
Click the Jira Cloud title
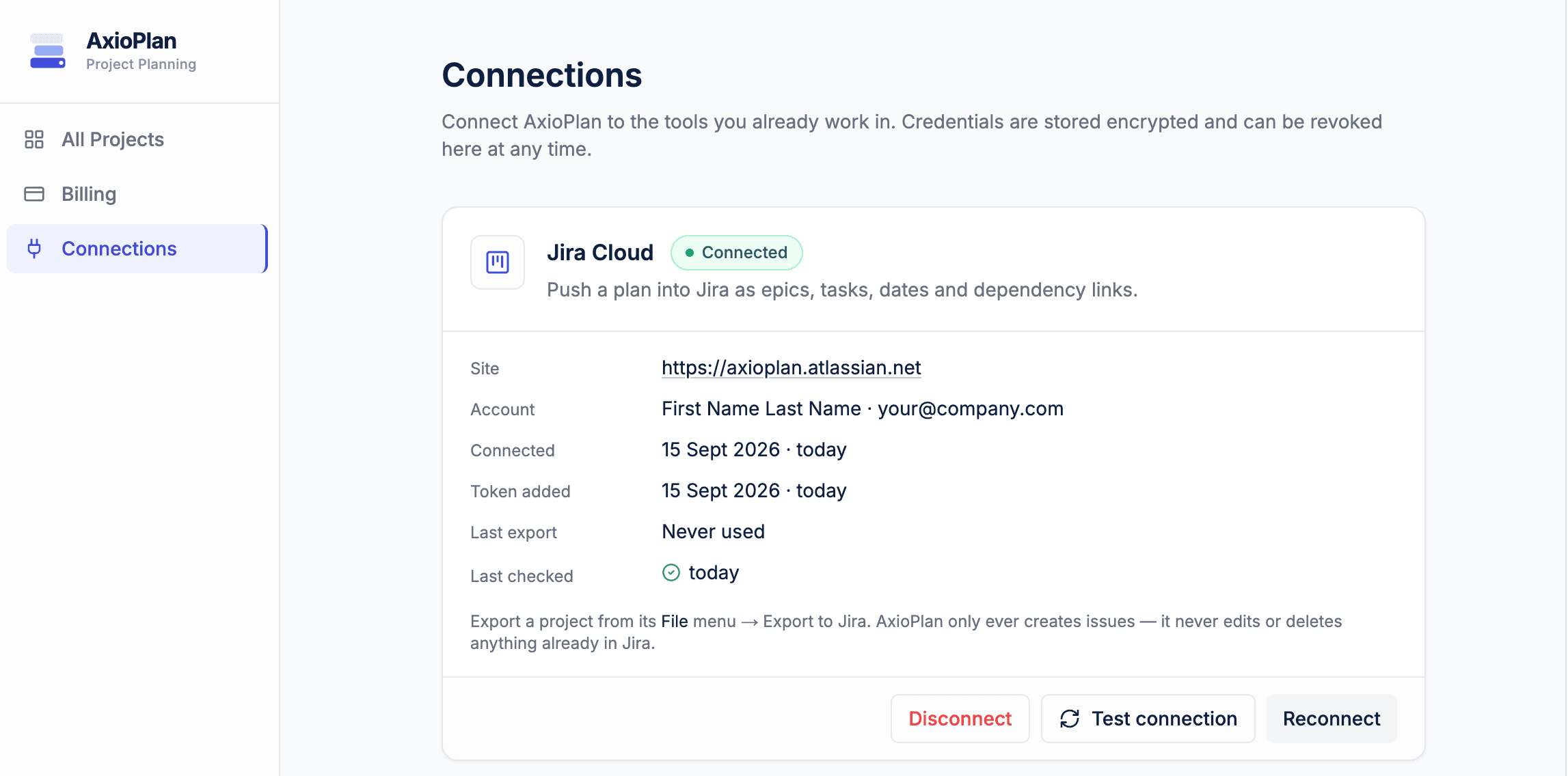[x=600, y=253]
